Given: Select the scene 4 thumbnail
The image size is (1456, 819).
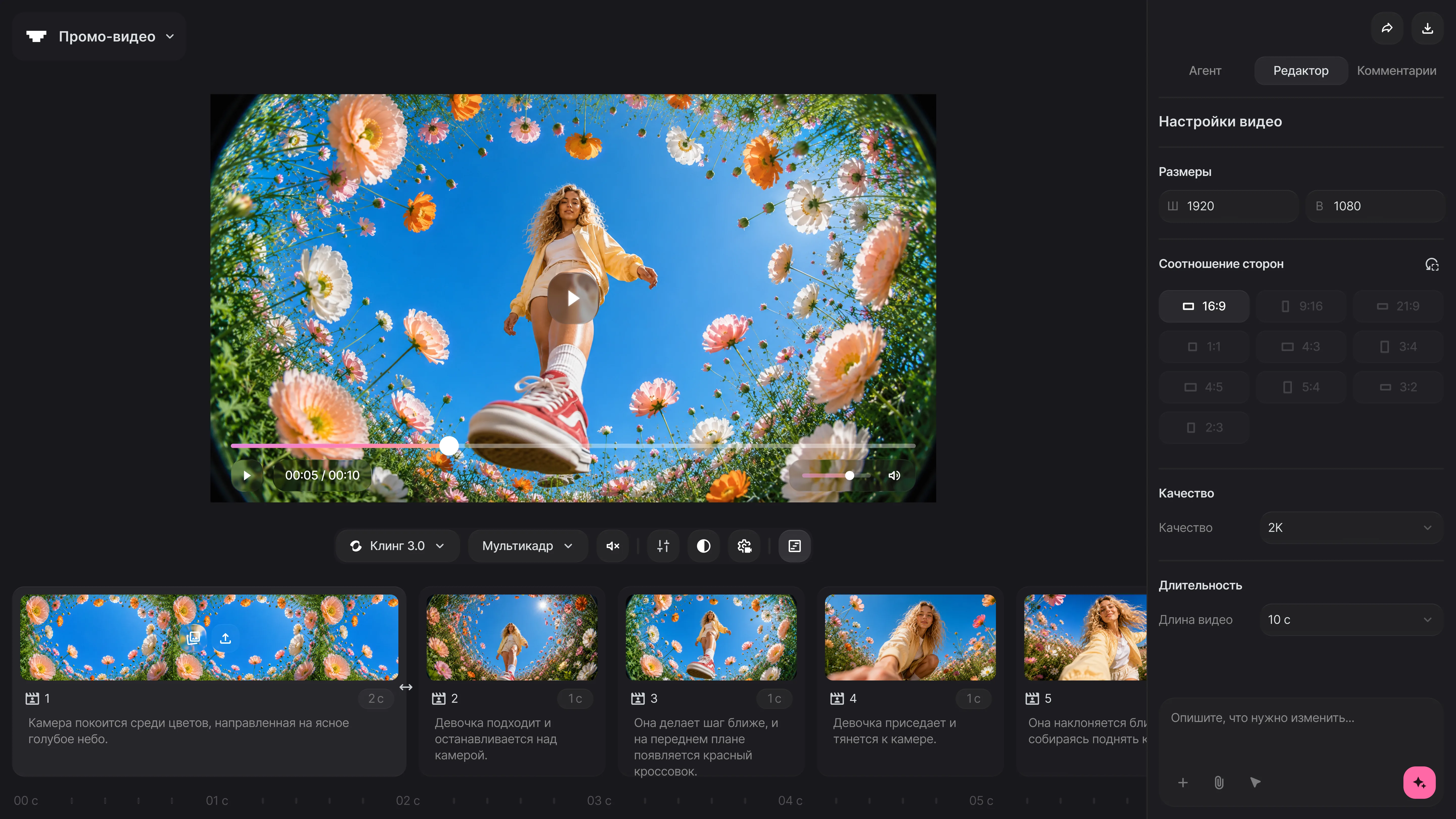Looking at the screenshot, I should pyautogui.click(x=911, y=638).
